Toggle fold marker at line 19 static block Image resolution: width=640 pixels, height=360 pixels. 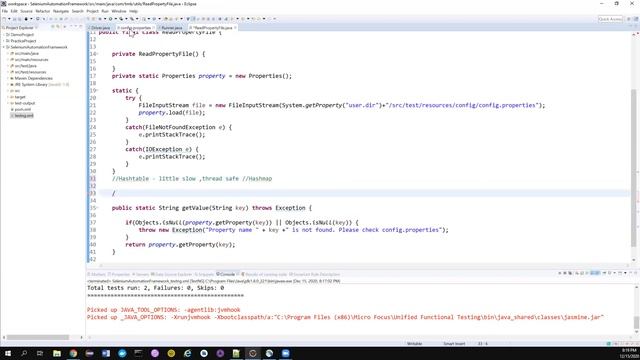pyautogui.click(x=97, y=91)
